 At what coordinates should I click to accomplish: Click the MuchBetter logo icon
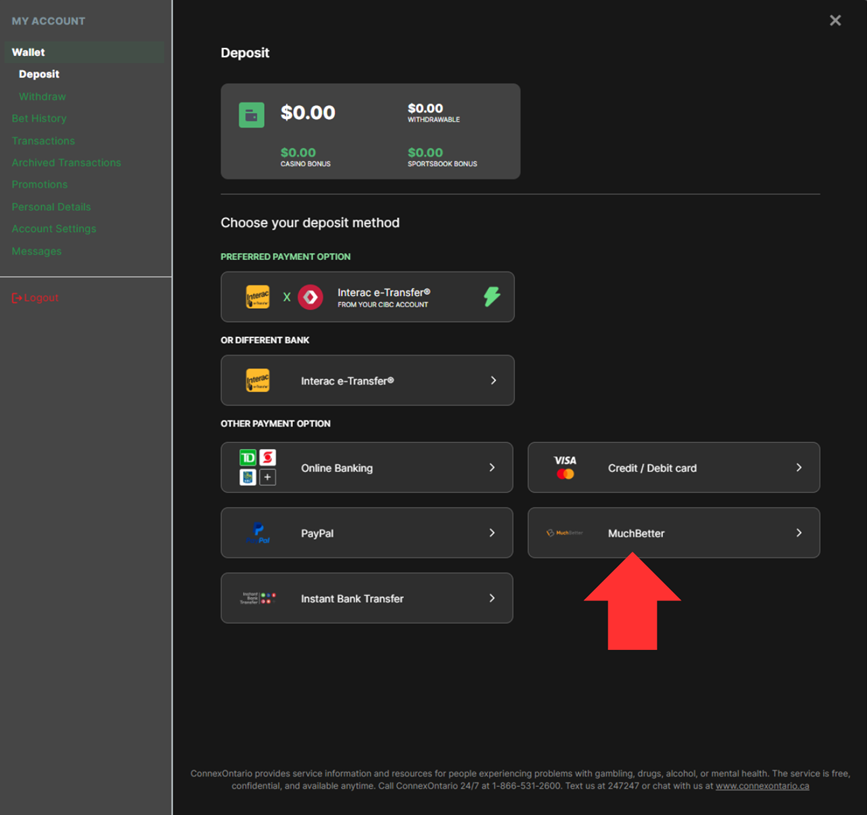pyautogui.click(x=565, y=533)
